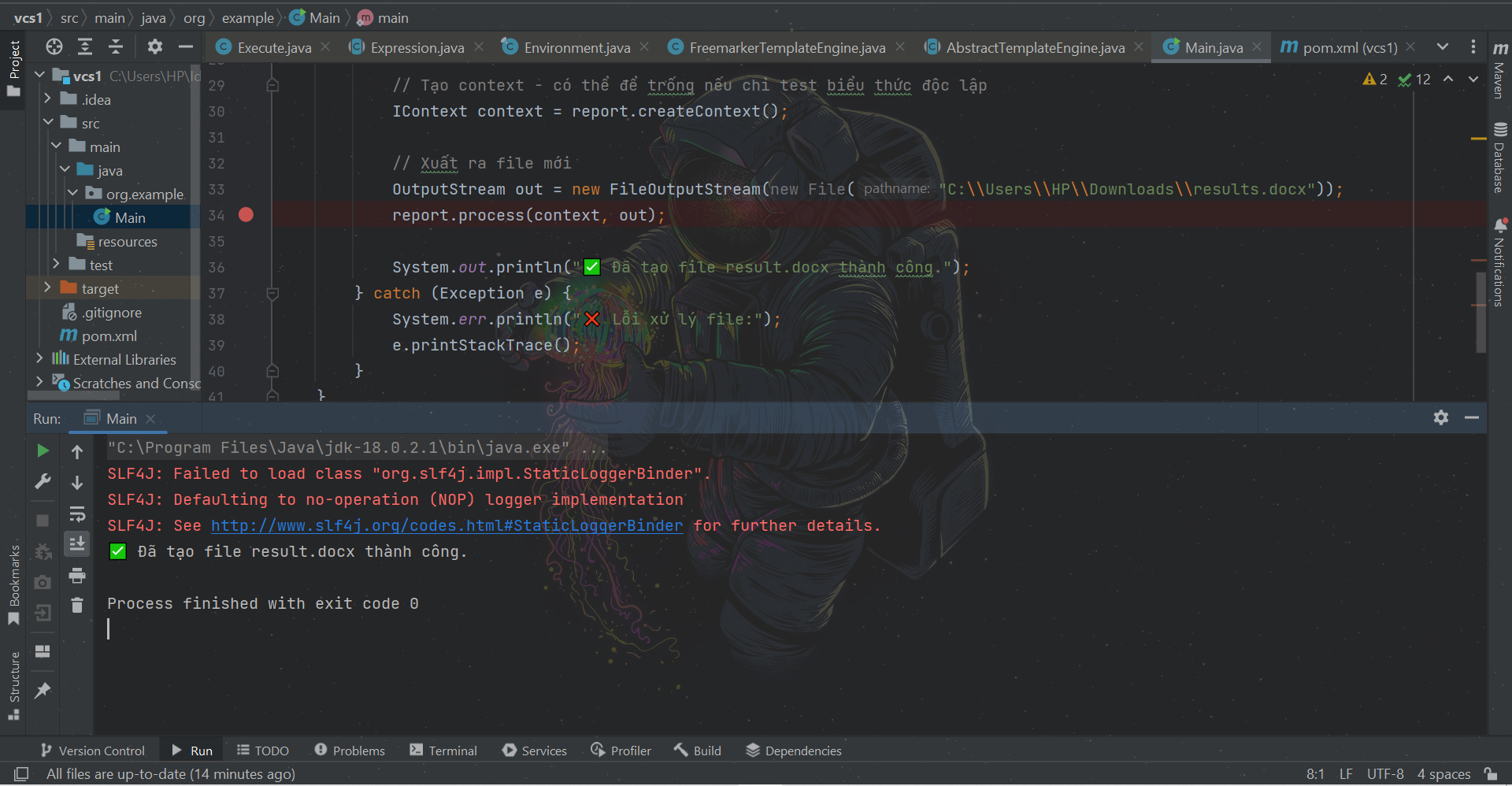Collapse the java source folder
The width and height of the screenshot is (1512, 786).
click(65, 170)
